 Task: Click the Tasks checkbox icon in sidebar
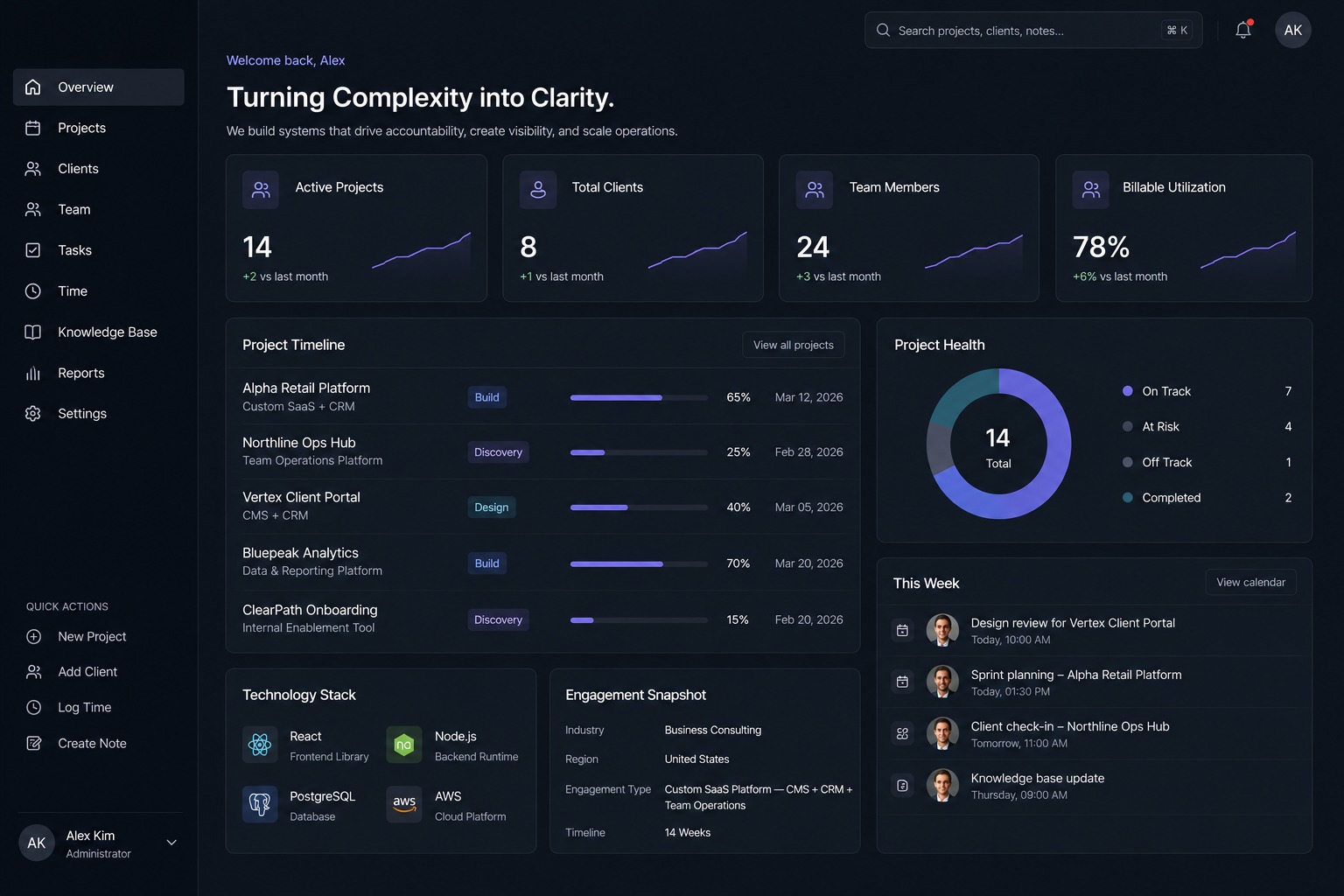33,250
